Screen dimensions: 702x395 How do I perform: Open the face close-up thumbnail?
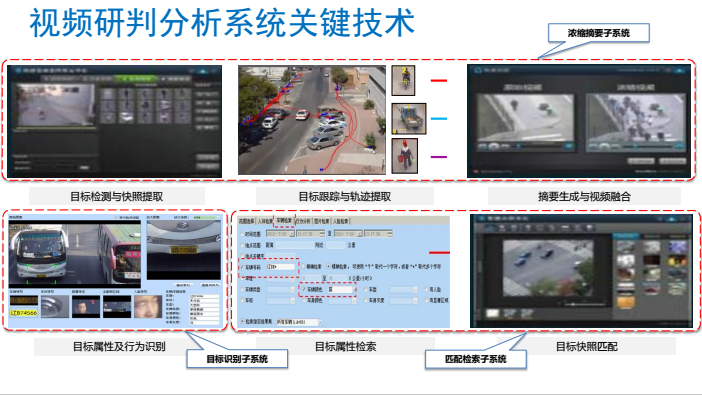click(148, 306)
